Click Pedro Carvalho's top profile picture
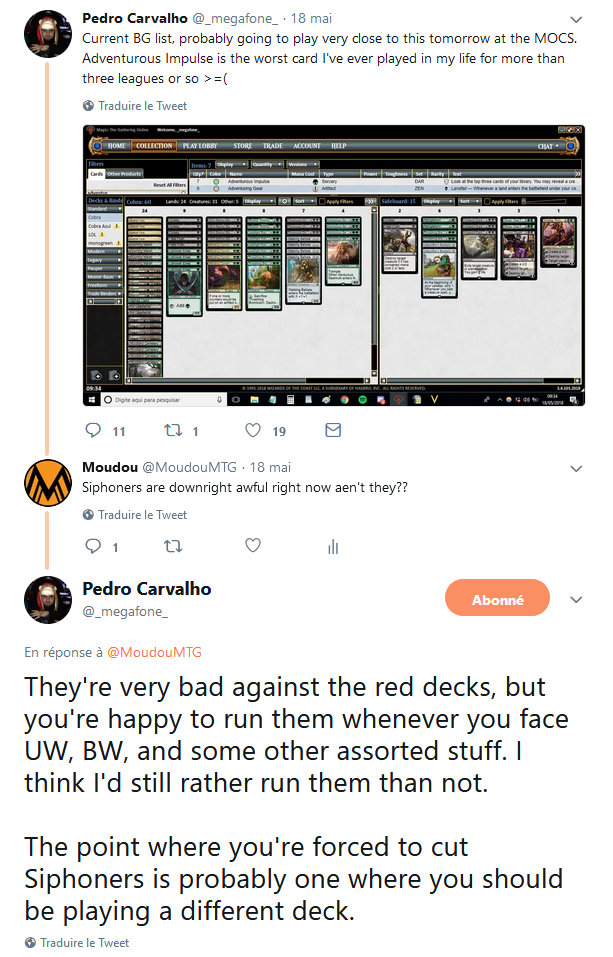The width and height of the screenshot is (613, 957). (48, 34)
